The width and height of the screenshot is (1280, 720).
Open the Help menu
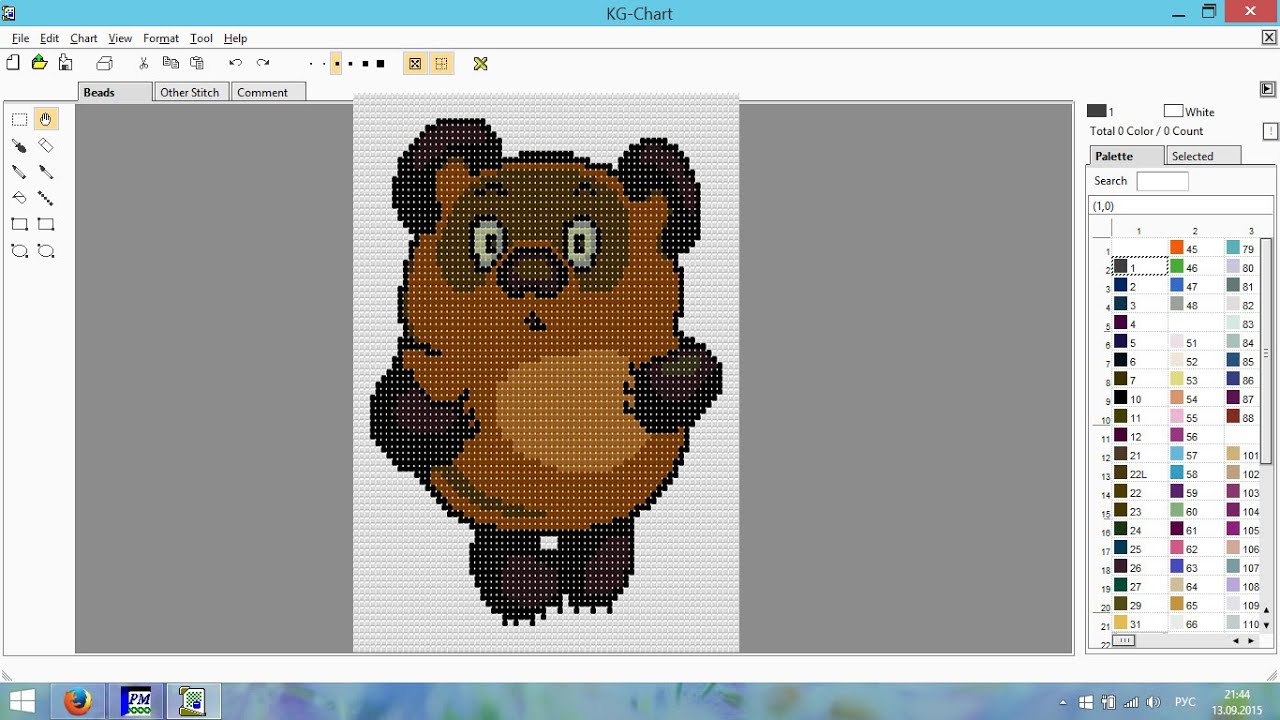[x=235, y=38]
